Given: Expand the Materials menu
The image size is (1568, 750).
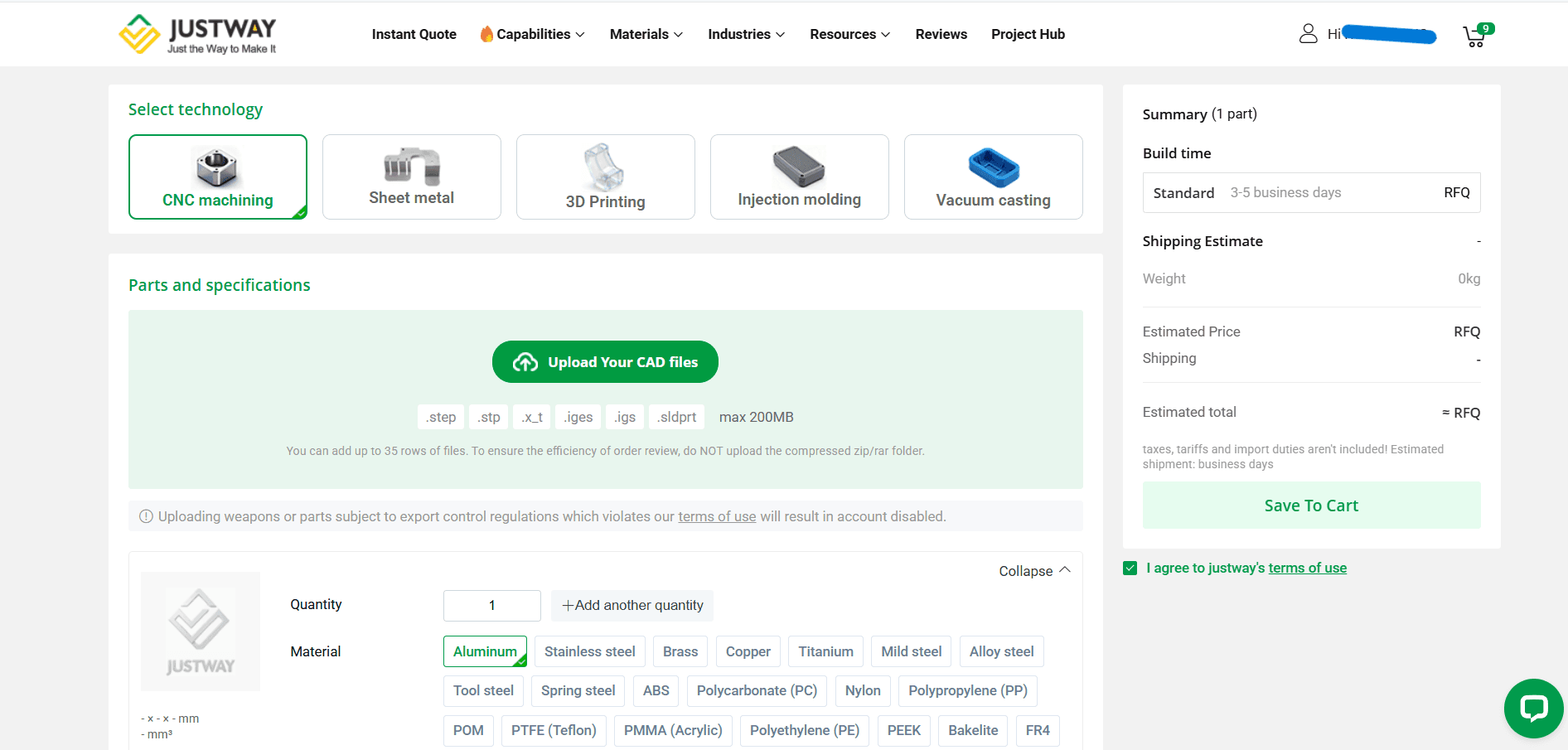Looking at the screenshot, I should [646, 34].
